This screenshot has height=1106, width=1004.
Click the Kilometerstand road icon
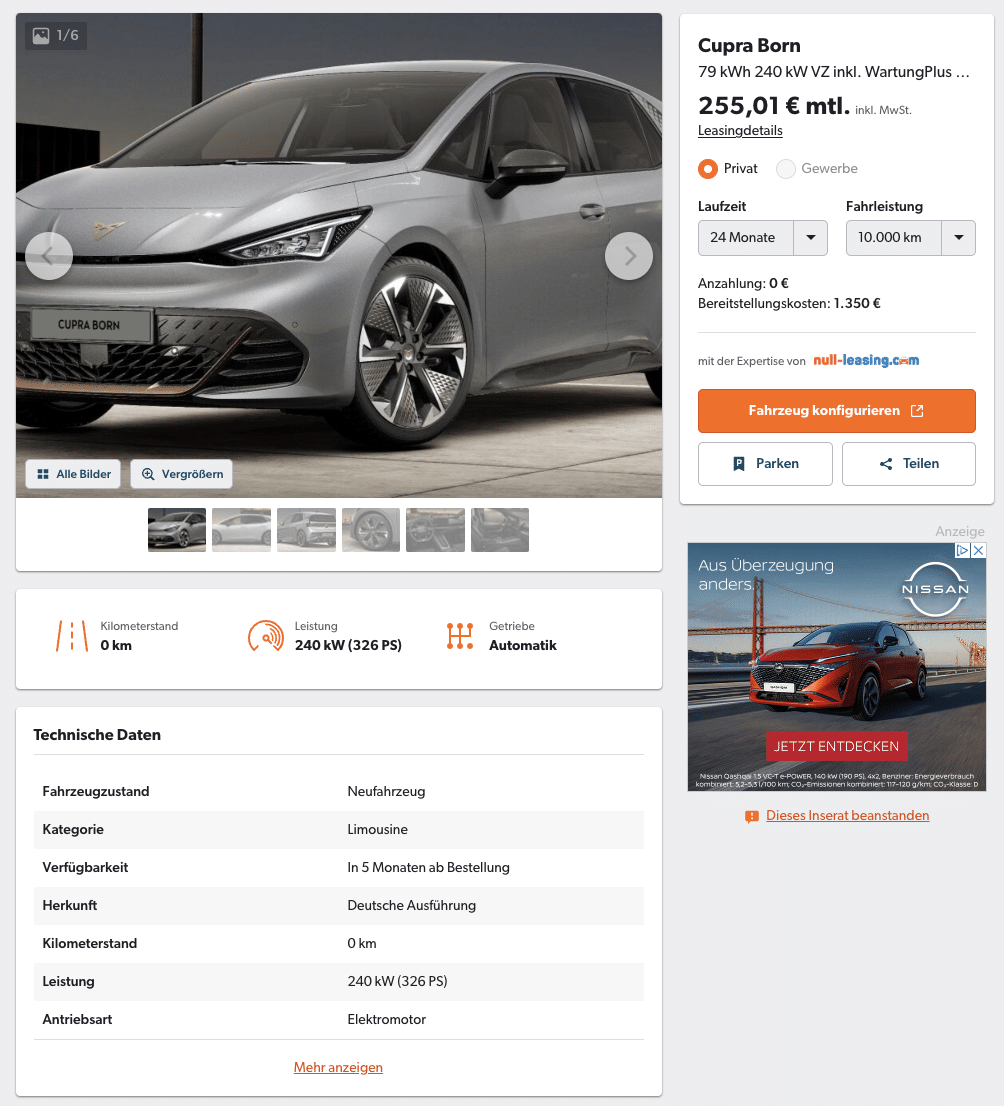point(72,636)
